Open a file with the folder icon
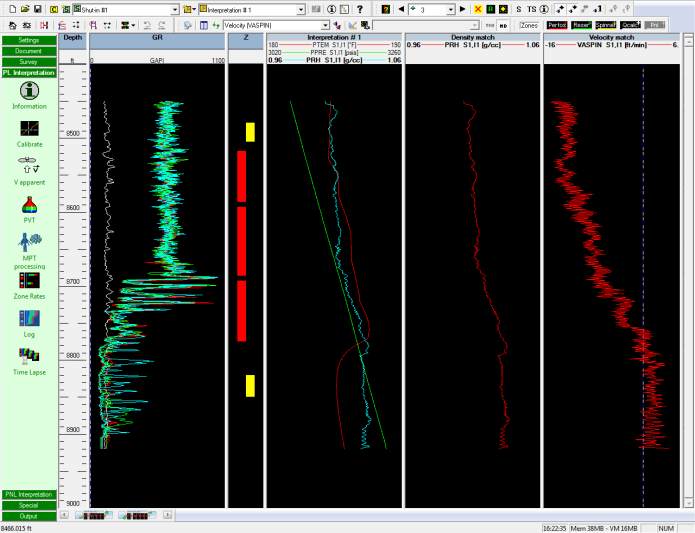 point(25,9)
